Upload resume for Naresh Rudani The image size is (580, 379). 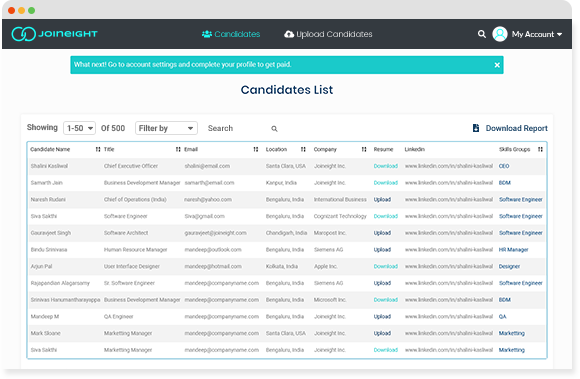[x=382, y=200]
